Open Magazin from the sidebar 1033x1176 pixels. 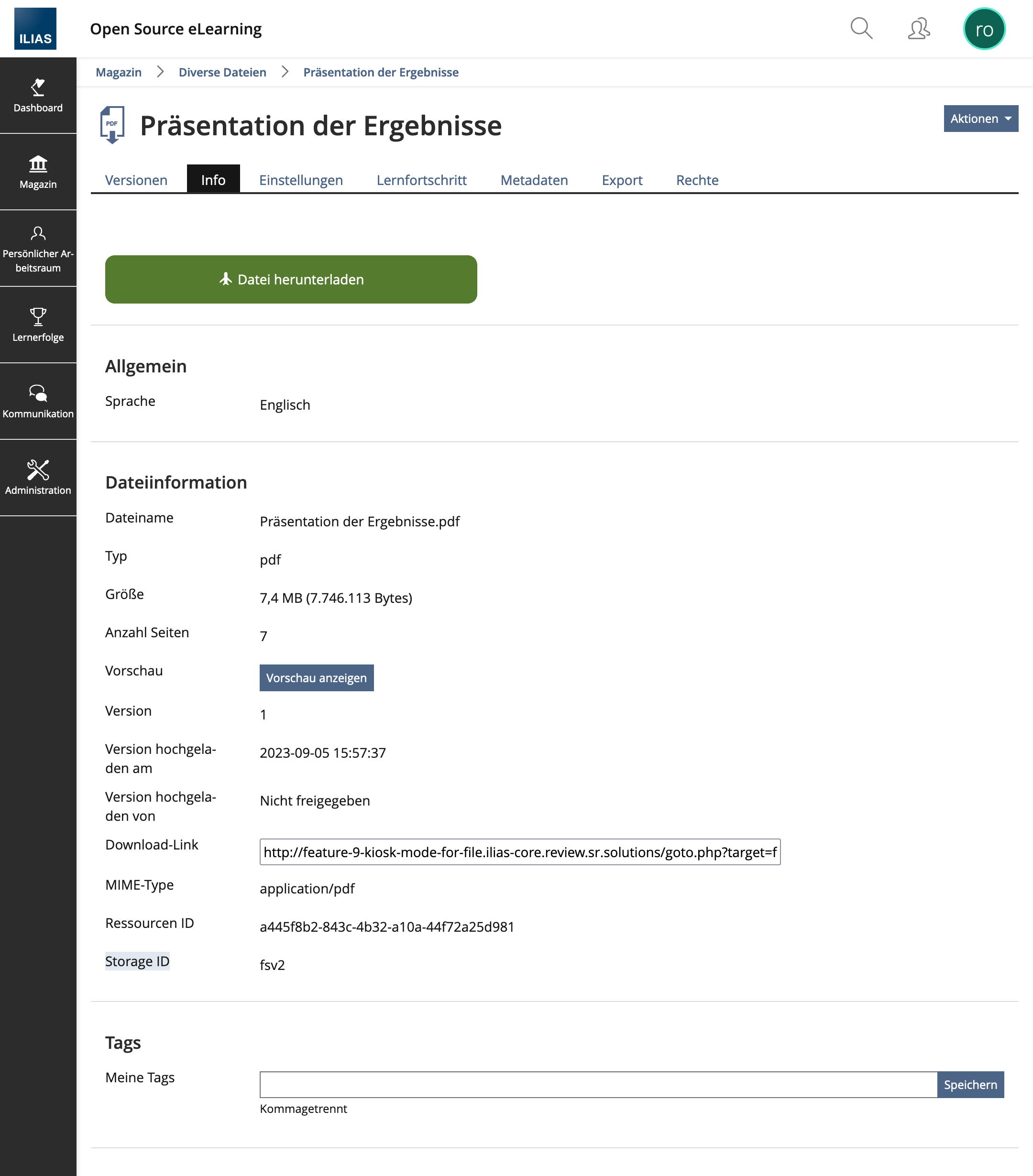click(x=38, y=172)
